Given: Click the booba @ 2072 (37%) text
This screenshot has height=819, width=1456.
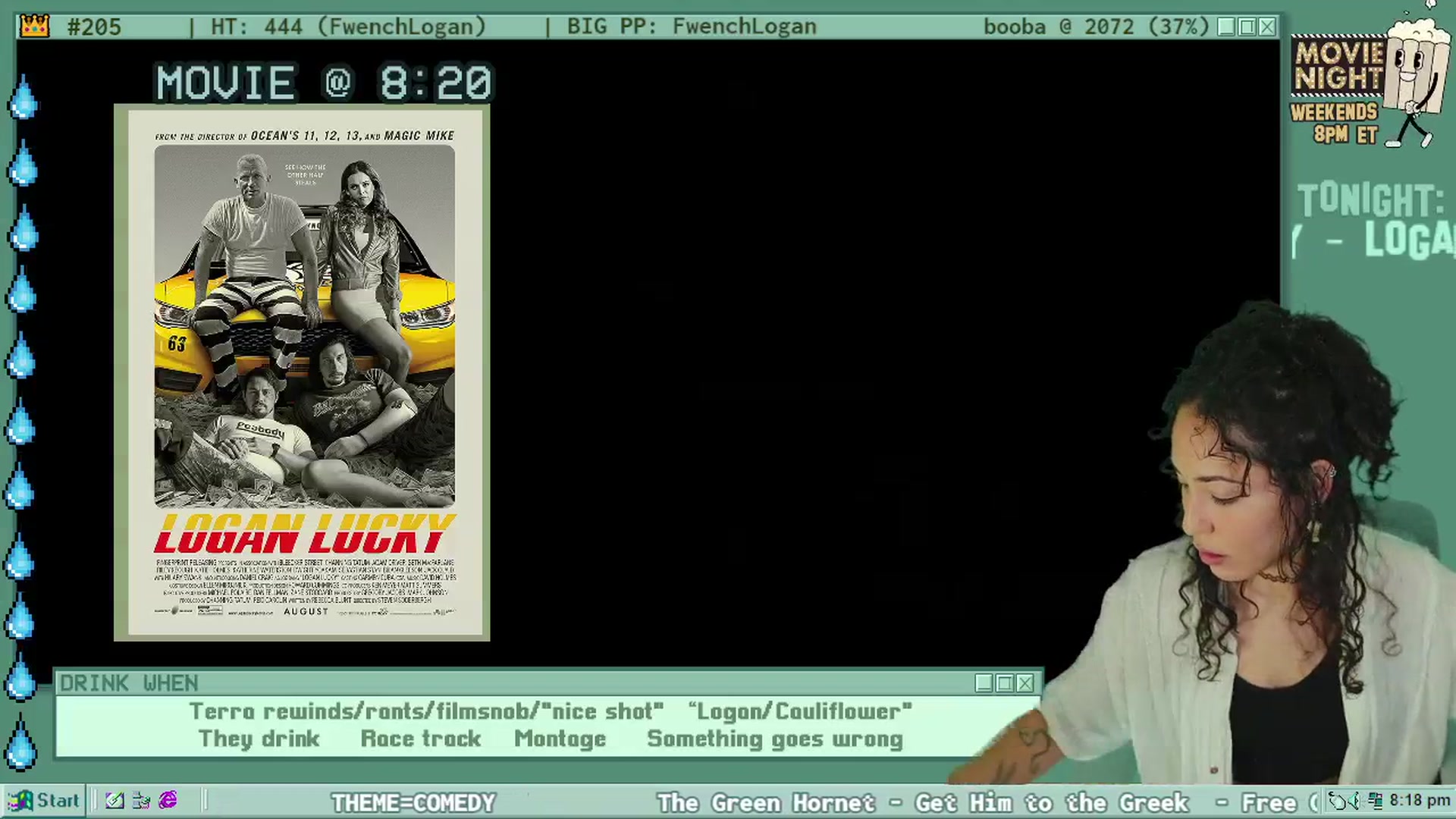Looking at the screenshot, I should coord(1096,27).
